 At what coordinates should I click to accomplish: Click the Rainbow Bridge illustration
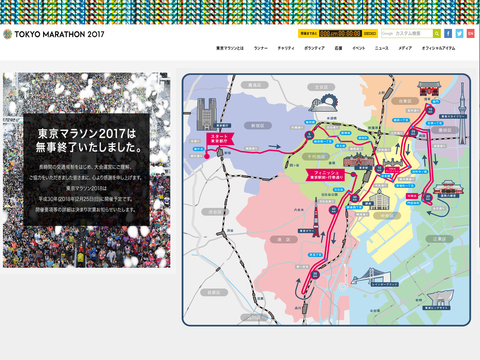(x=371, y=277)
